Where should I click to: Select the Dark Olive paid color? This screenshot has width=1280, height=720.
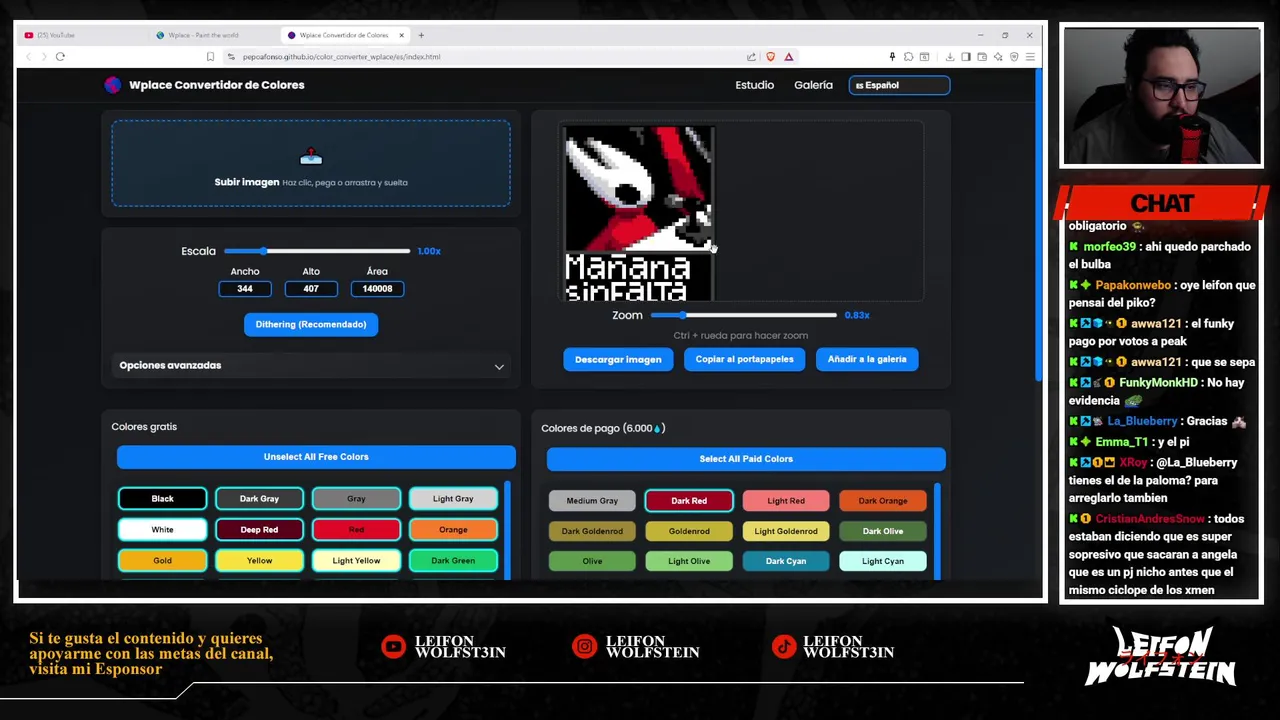click(x=883, y=531)
